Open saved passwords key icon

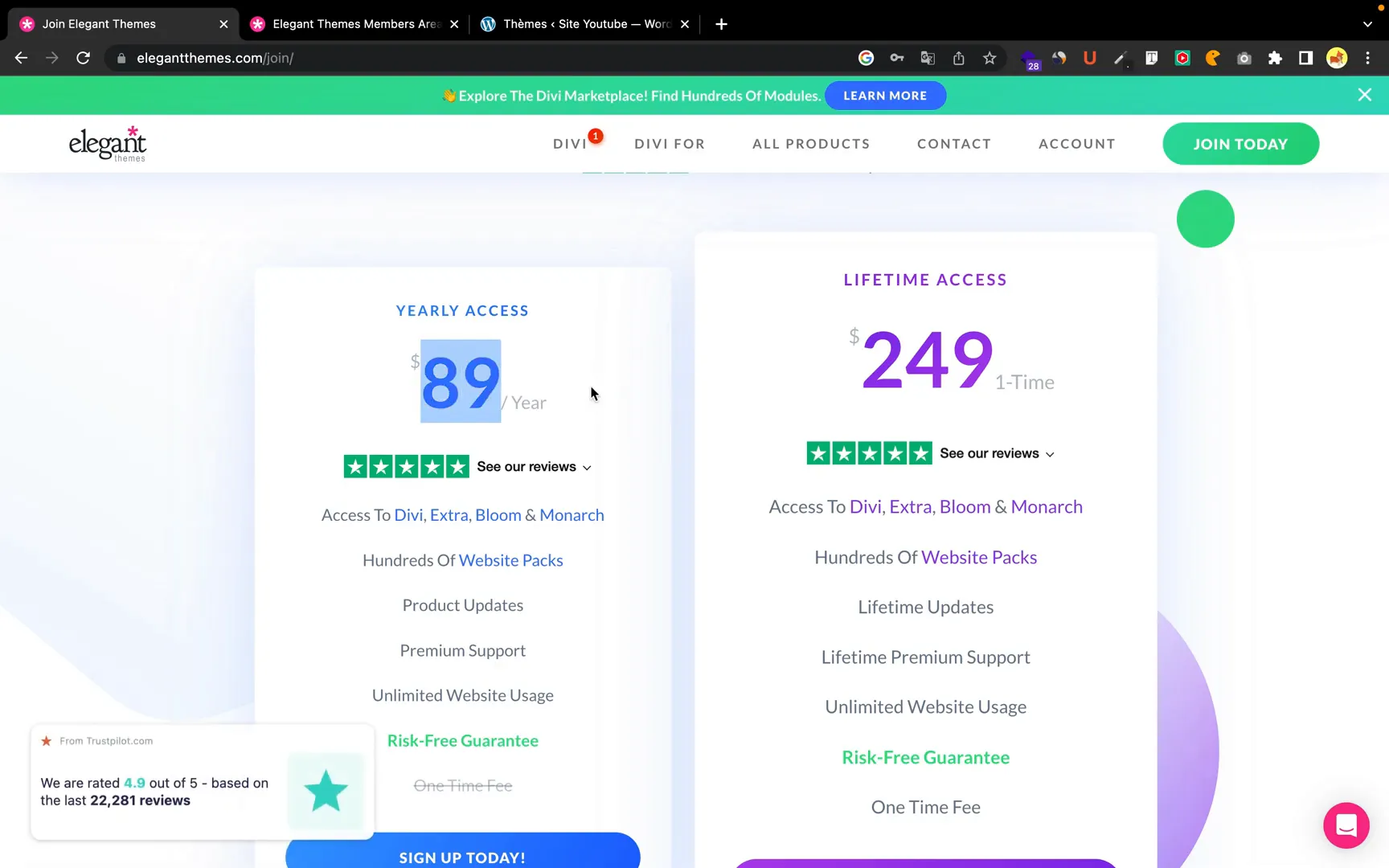(x=897, y=58)
